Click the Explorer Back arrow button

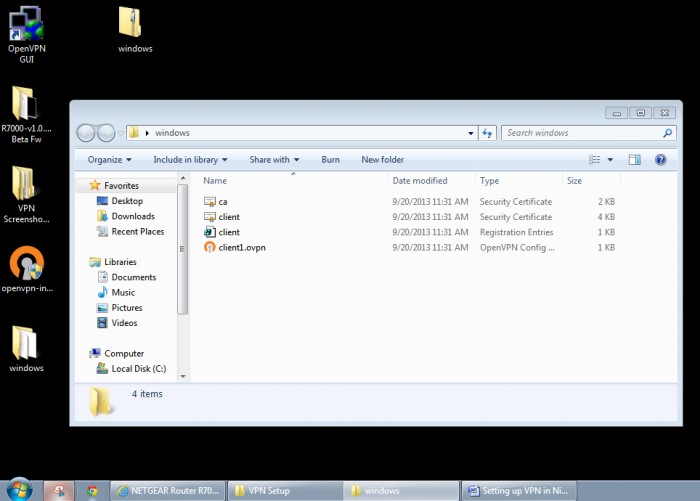86,133
